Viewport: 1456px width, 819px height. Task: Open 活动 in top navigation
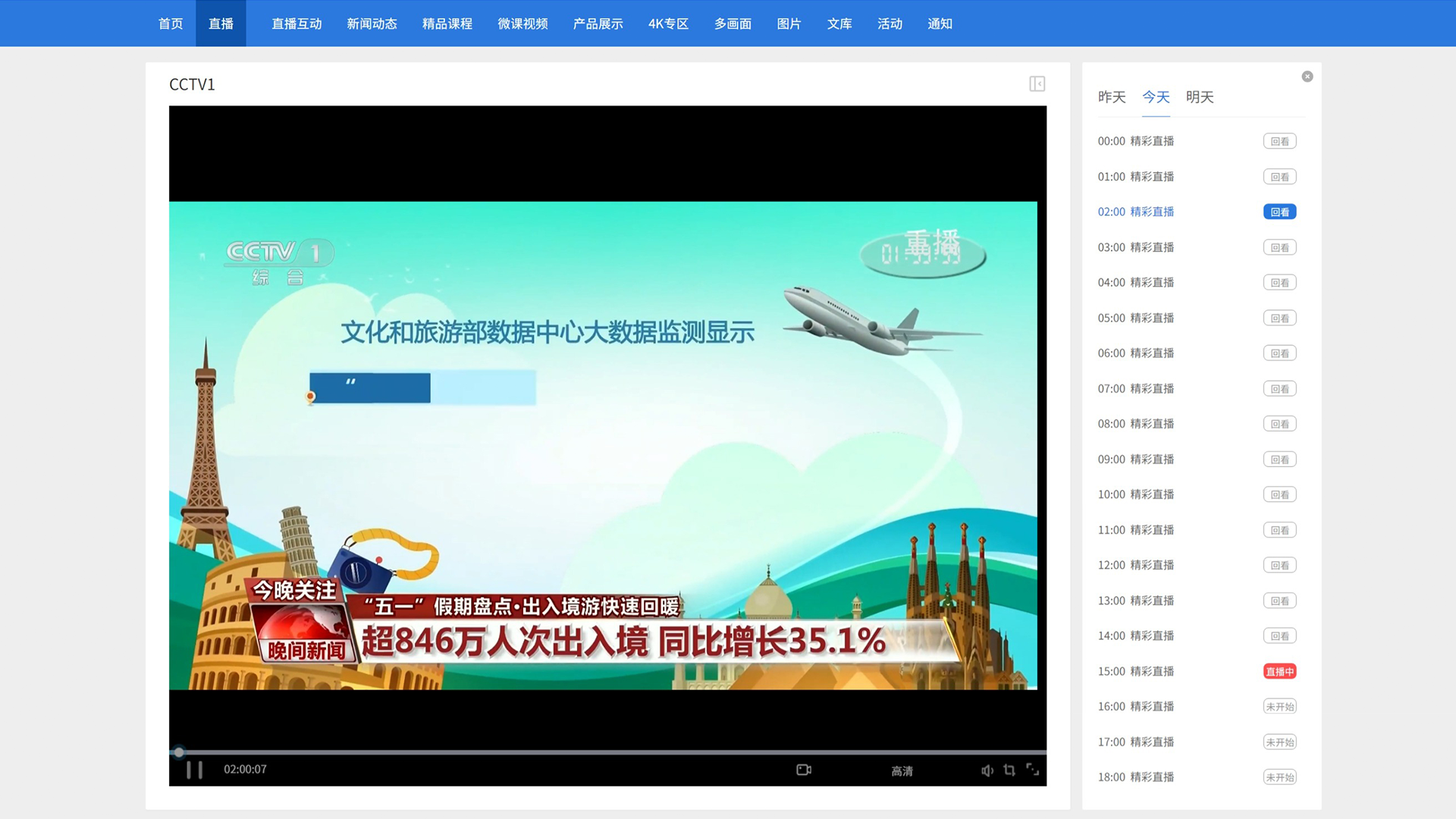[890, 24]
